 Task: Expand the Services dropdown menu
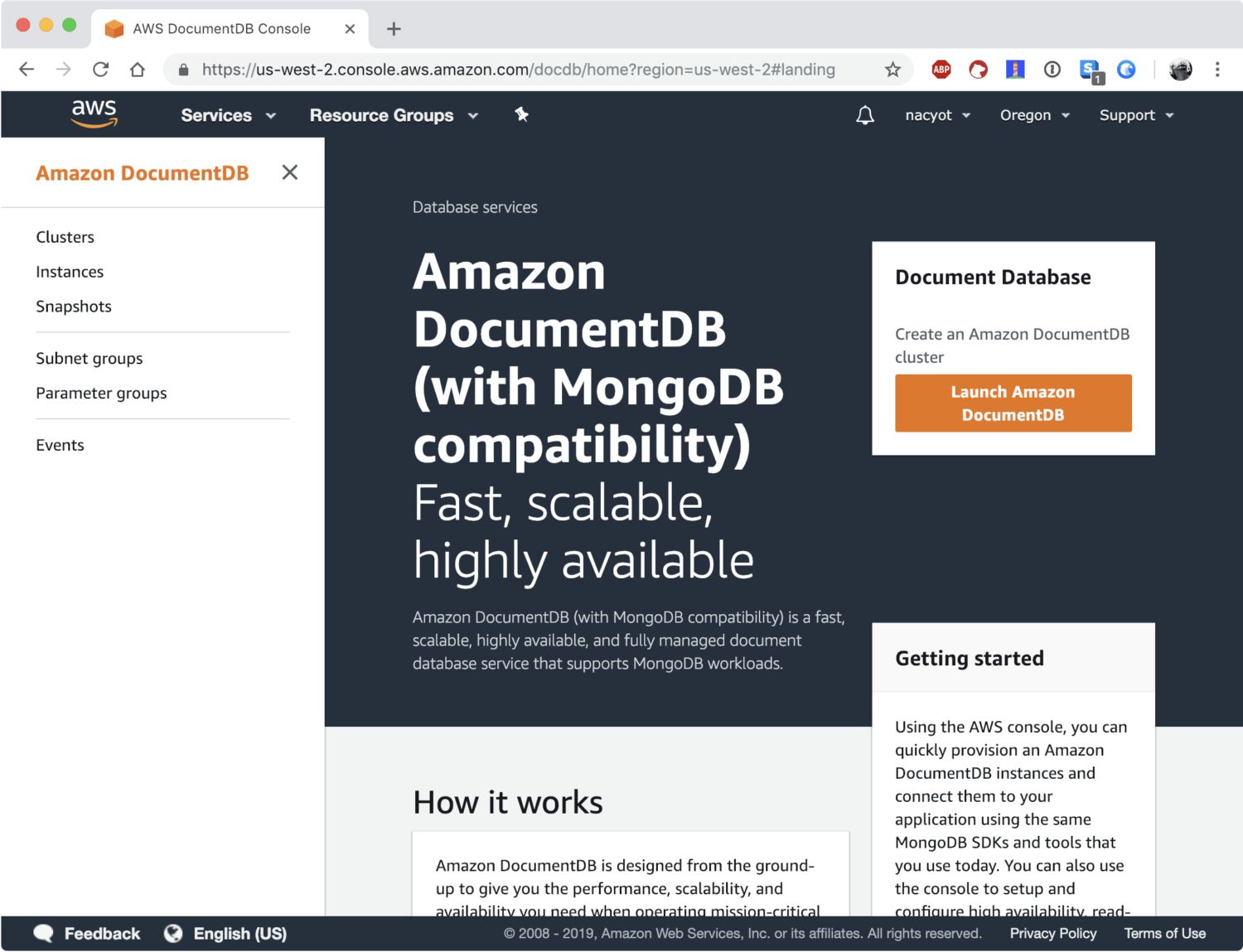(x=228, y=115)
